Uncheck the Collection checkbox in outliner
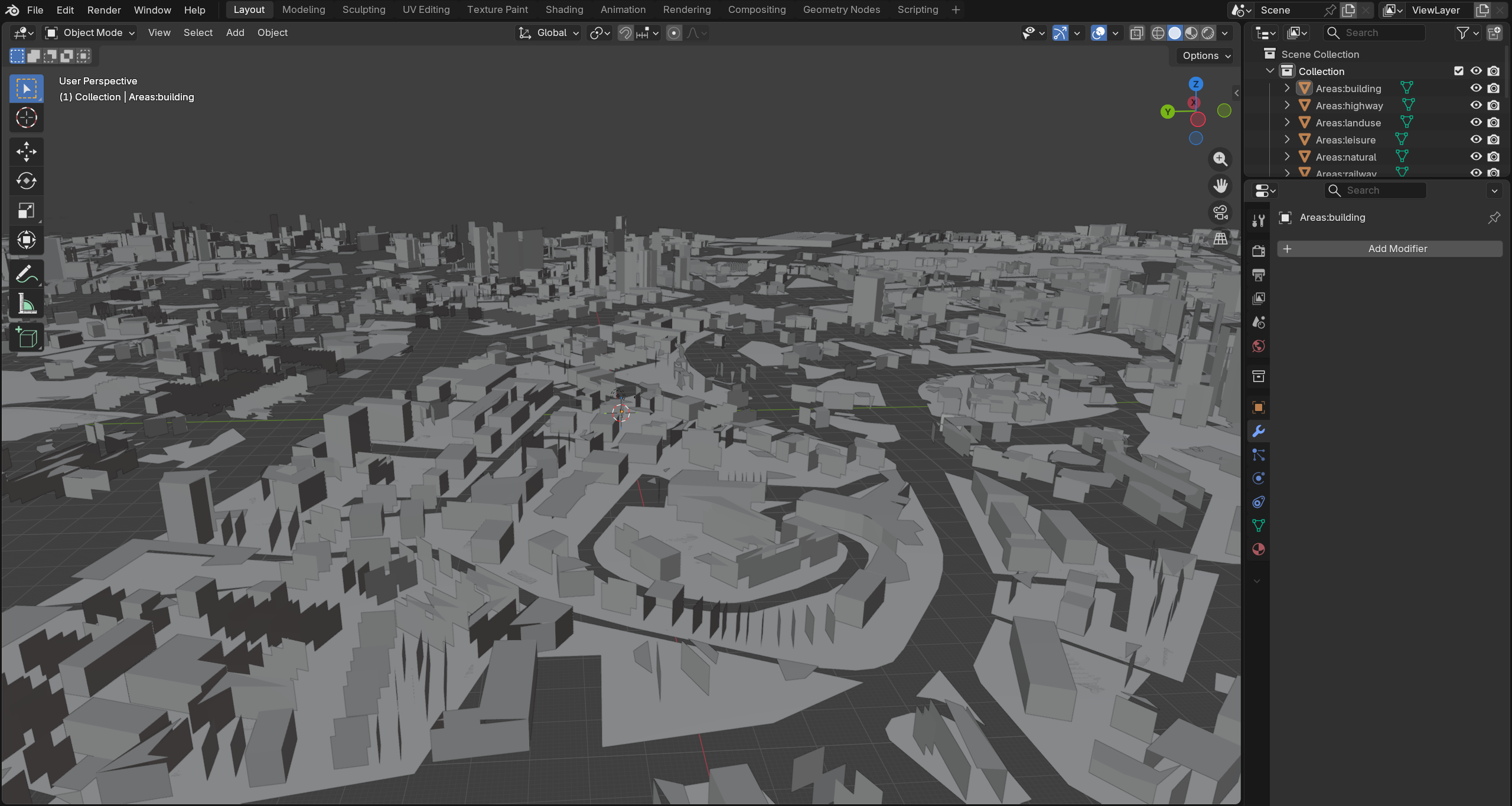1512x806 pixels. (1459, 71)
